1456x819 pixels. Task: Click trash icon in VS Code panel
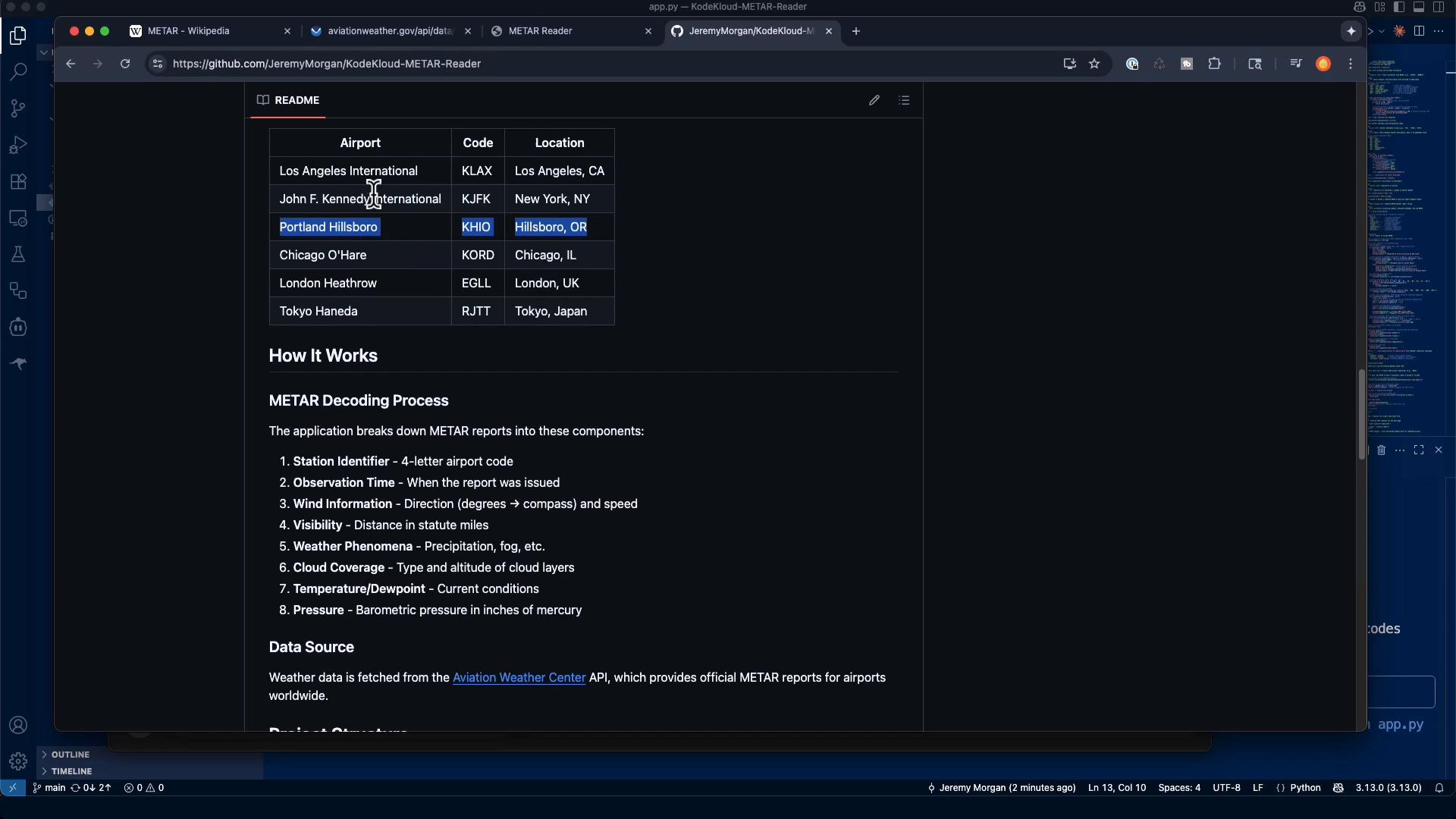point(1381,450)
